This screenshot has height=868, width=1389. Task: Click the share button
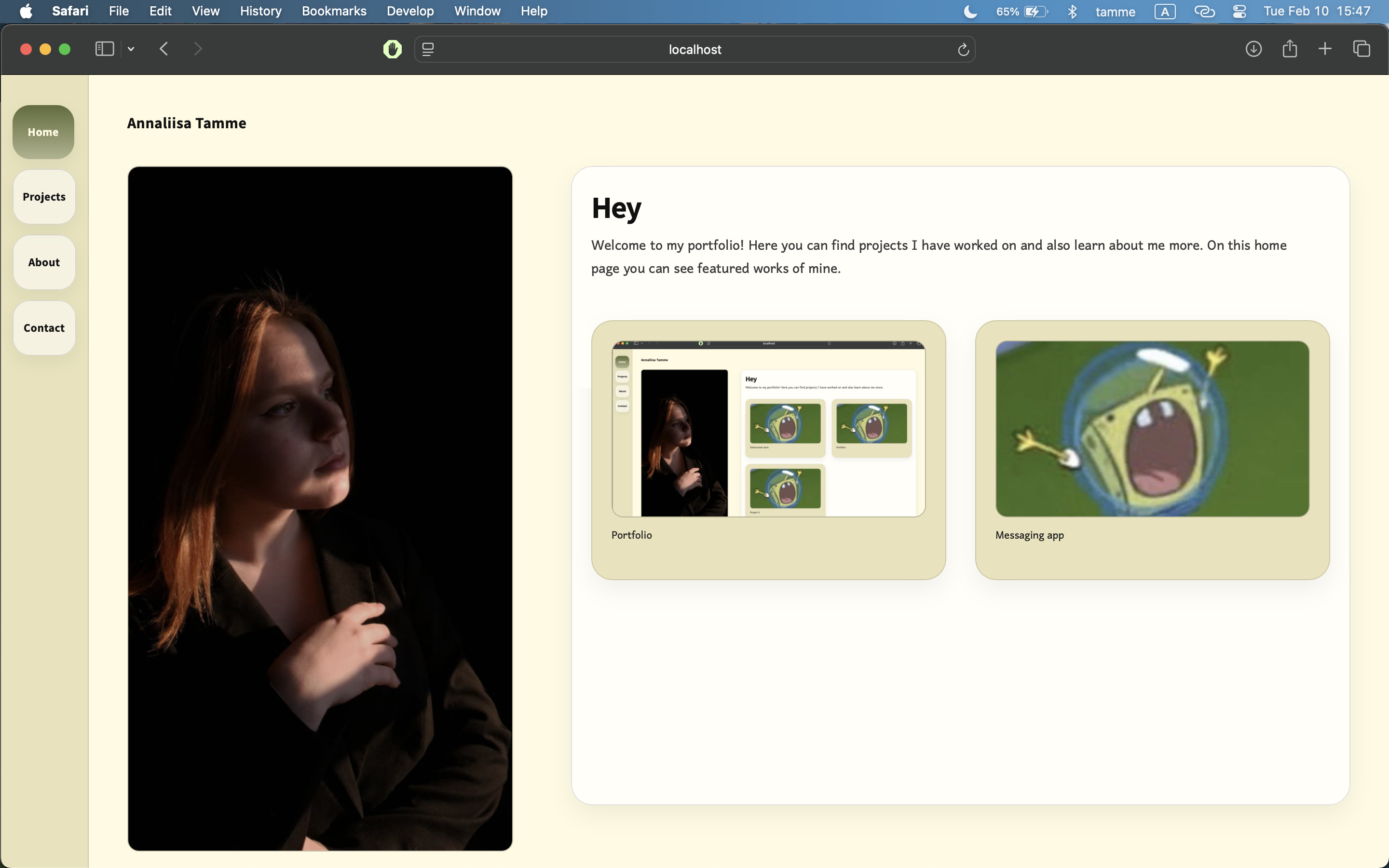1289,49
